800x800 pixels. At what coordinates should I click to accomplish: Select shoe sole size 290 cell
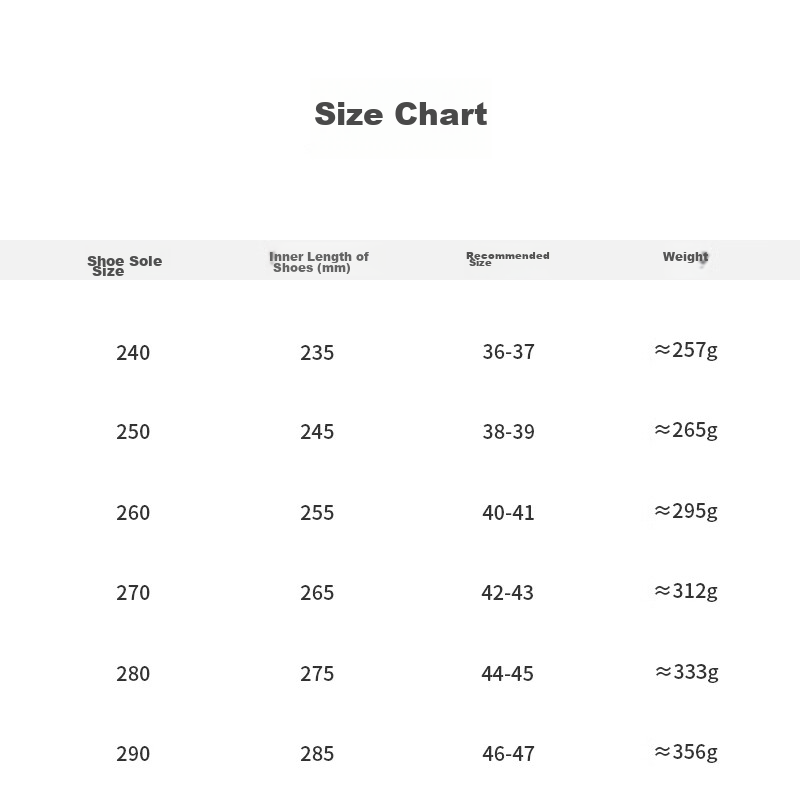click(133, 754)
